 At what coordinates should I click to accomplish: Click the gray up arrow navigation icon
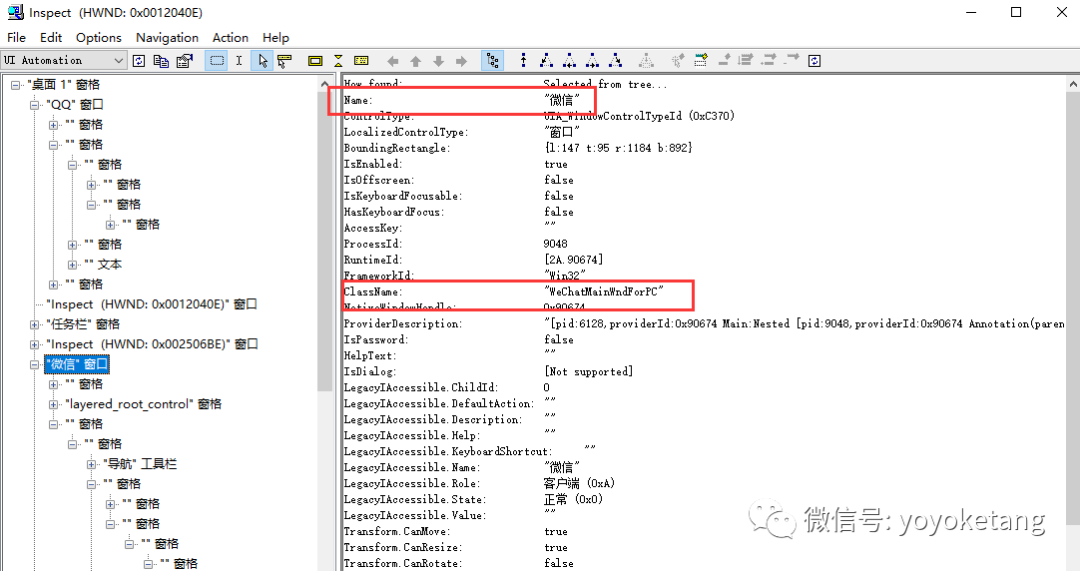[x=415, y=61]
